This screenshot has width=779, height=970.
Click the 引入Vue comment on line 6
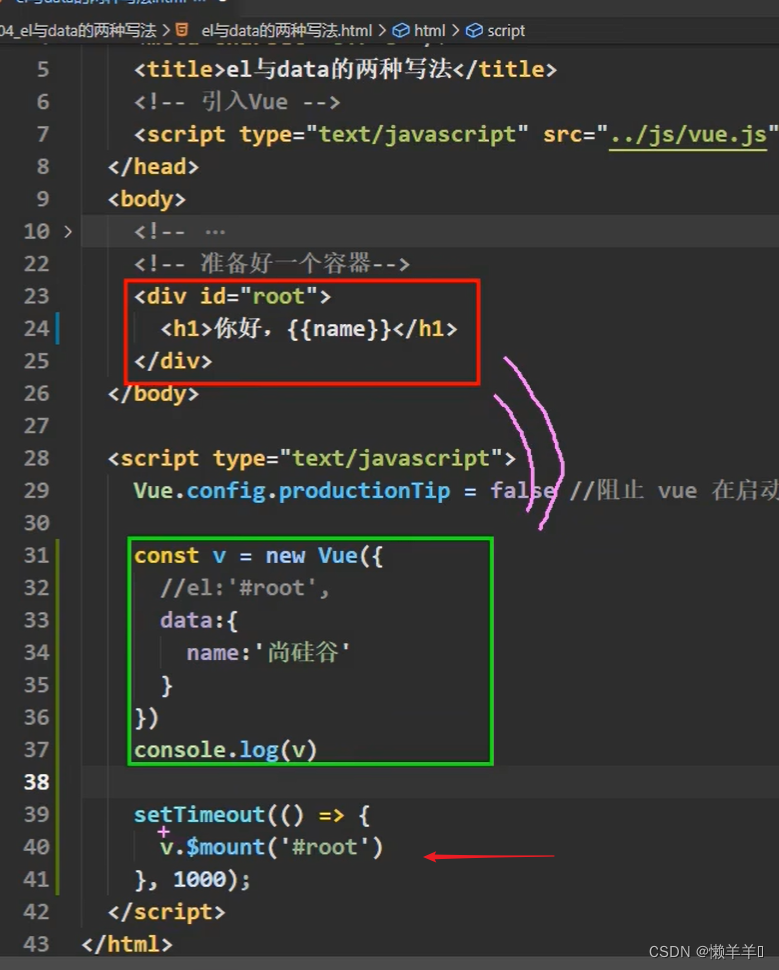(x=237, y=101)
